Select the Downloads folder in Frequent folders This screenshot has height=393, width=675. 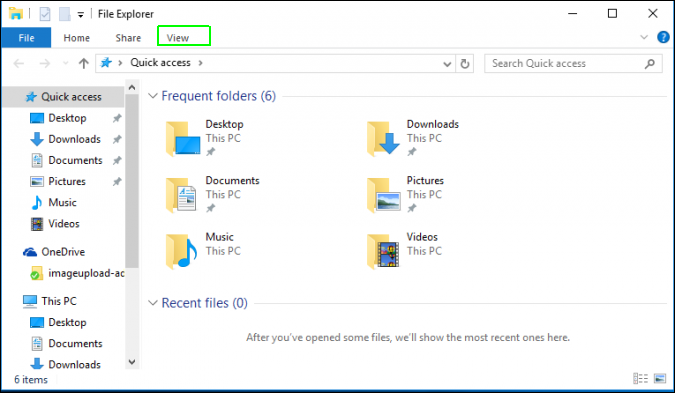(413, 138)
